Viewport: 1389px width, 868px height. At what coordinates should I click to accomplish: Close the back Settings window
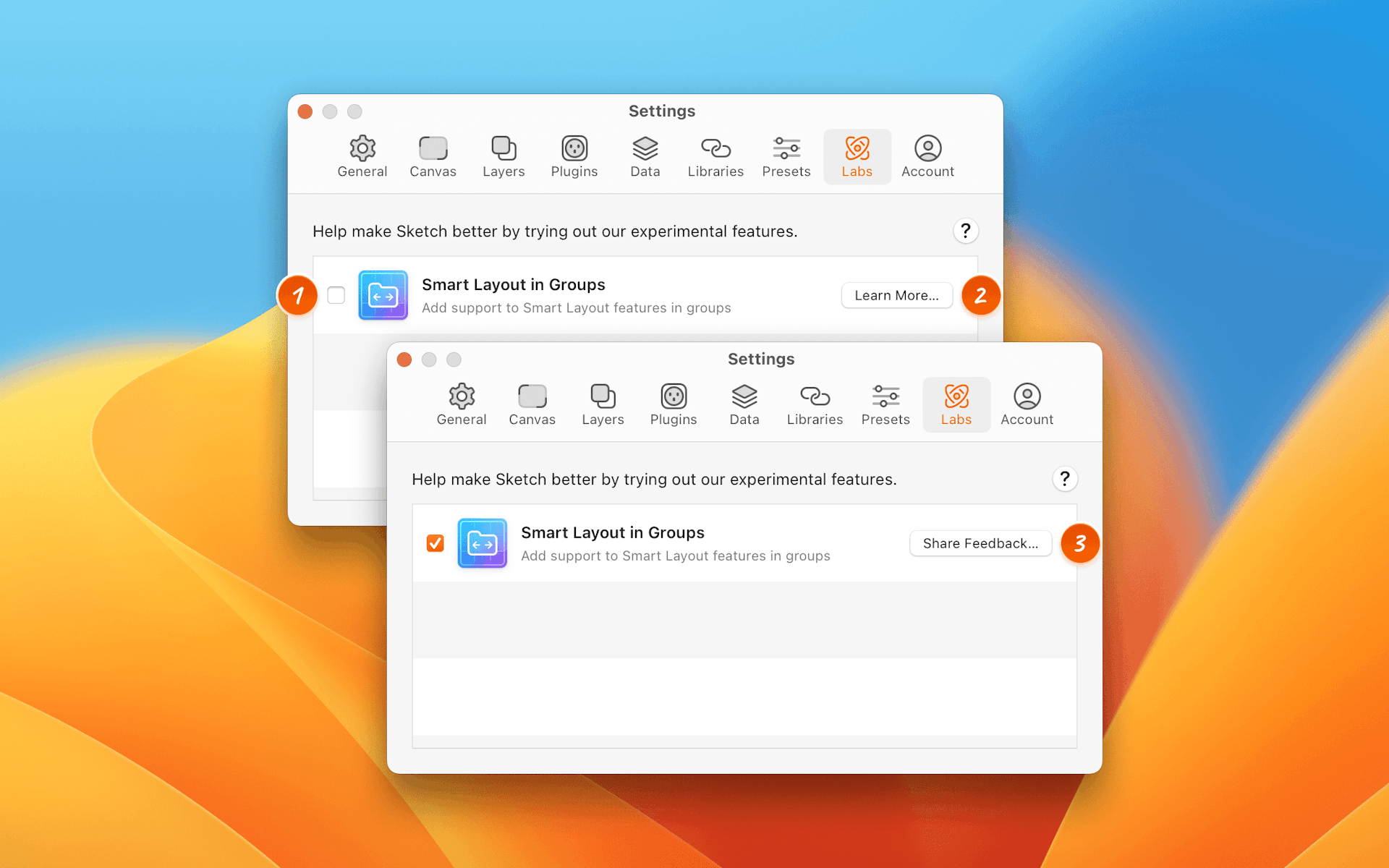click(305, 111)
